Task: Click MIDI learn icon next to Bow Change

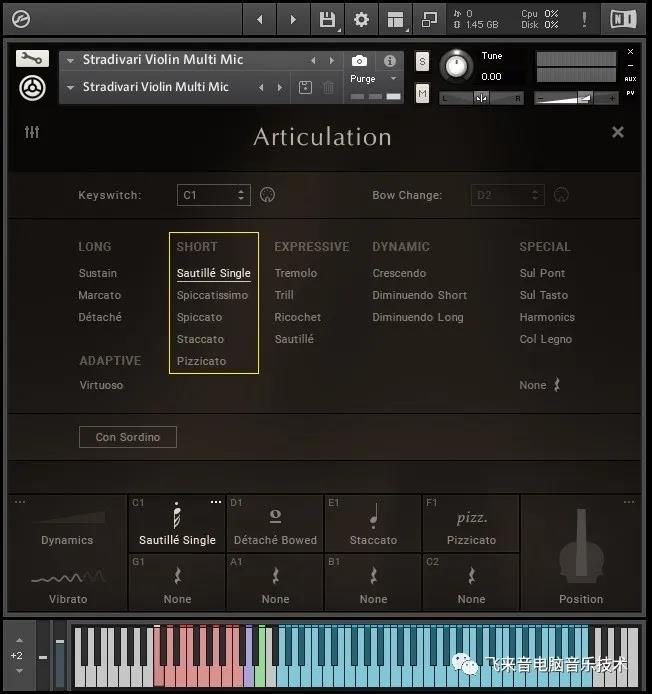Action: coord(561,195)
